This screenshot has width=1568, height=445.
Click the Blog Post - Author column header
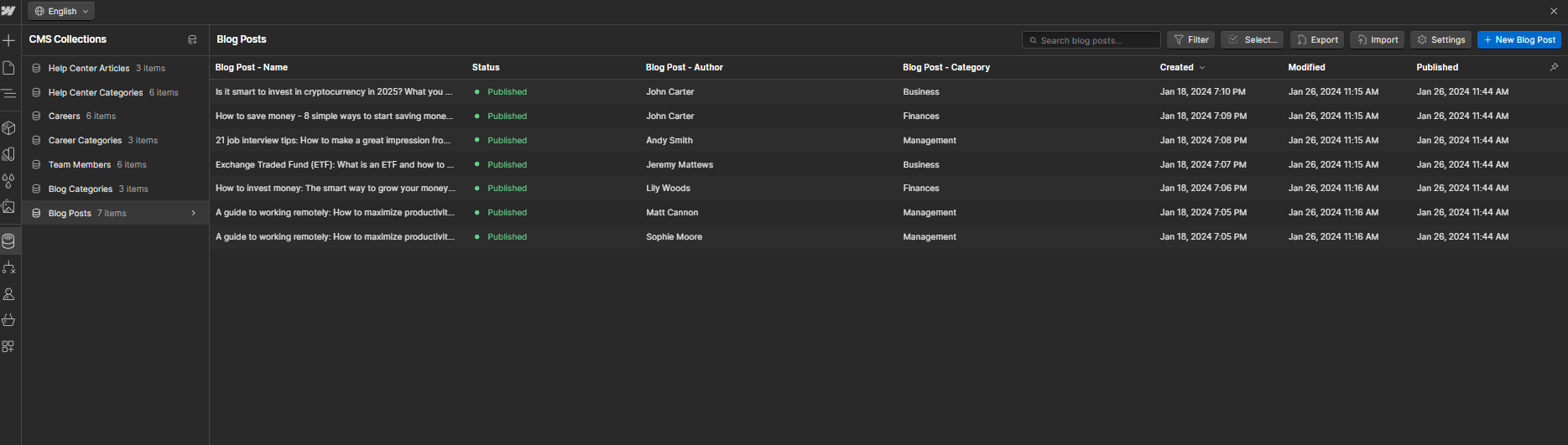pyautogui.click(x=685, y=67)
